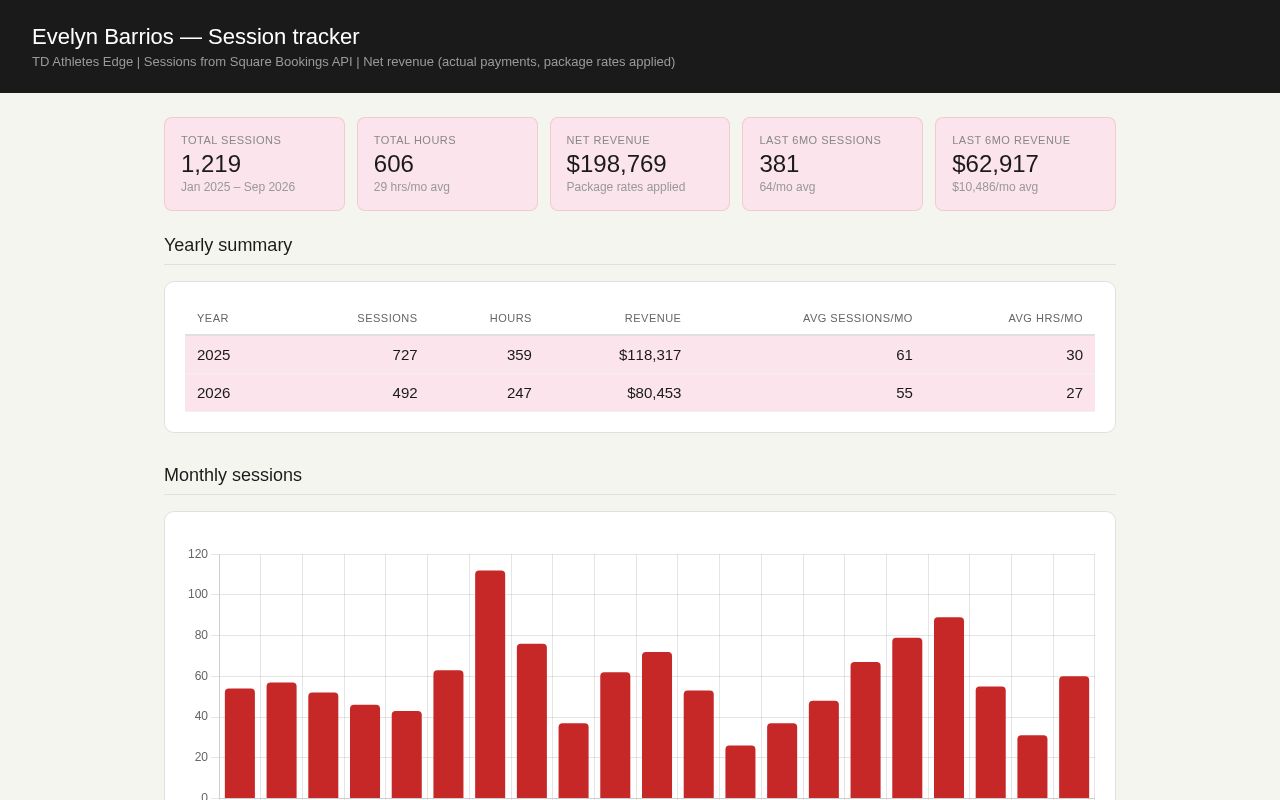Click the $80,453 revenue cell

pyautogui.click(x=654, y=393)
